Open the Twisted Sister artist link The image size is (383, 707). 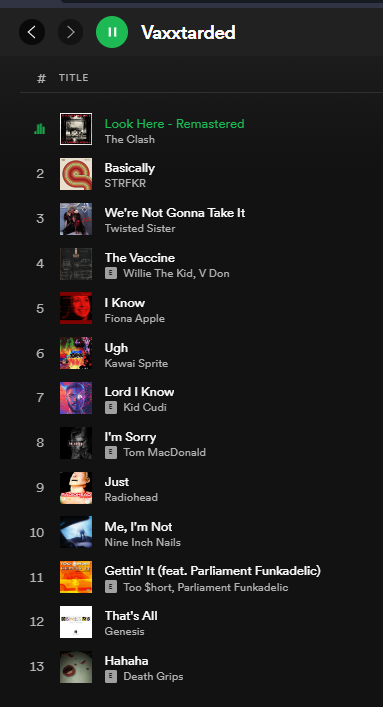(140, 228)
